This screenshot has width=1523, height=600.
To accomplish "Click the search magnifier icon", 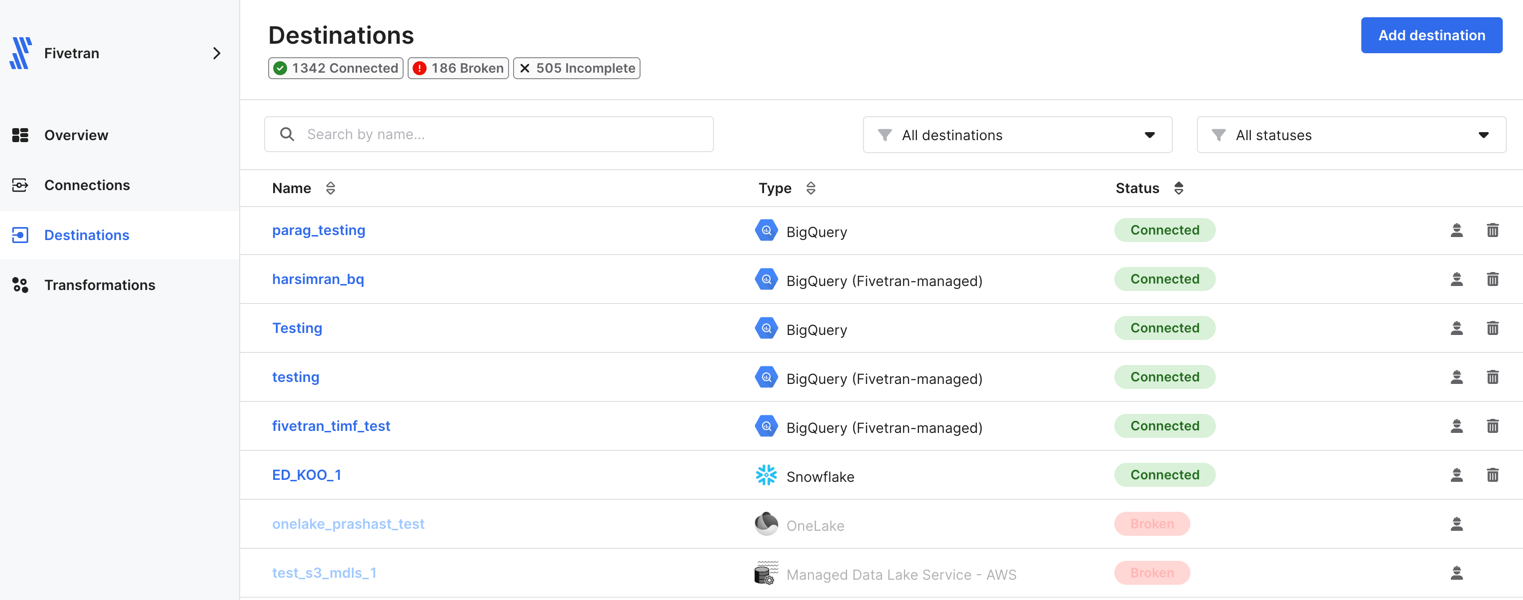I will tap(287, 134).
